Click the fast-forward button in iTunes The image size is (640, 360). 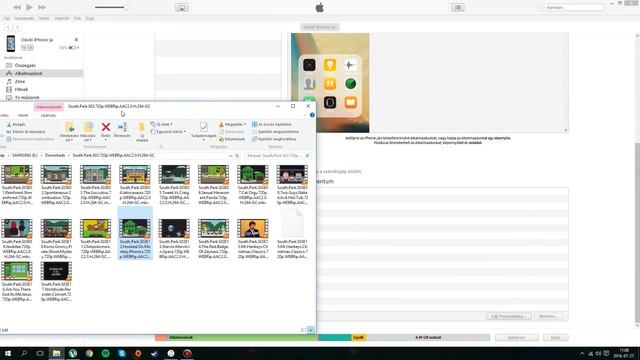(42, 7)
